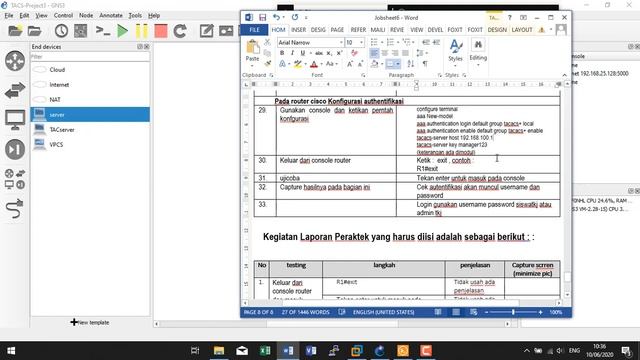Redo action in Word quick access toolbar
640x360 pixels.
tap(295, 18)
